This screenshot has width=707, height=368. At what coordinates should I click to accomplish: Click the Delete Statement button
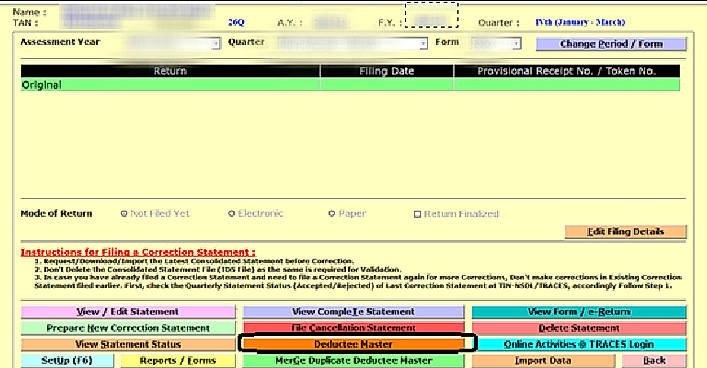click(x=579, y=328)
